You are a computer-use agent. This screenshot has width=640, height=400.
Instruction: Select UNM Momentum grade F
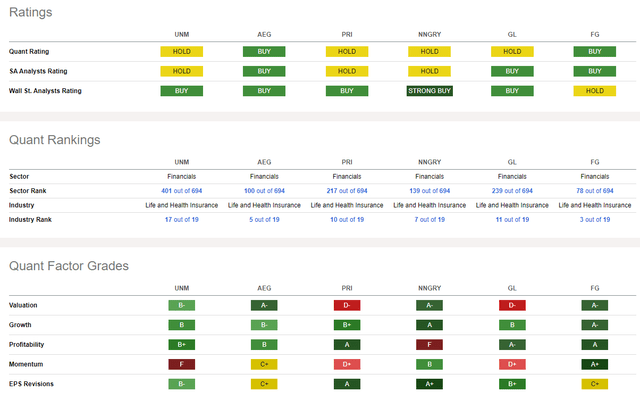(x=182, y=364)
